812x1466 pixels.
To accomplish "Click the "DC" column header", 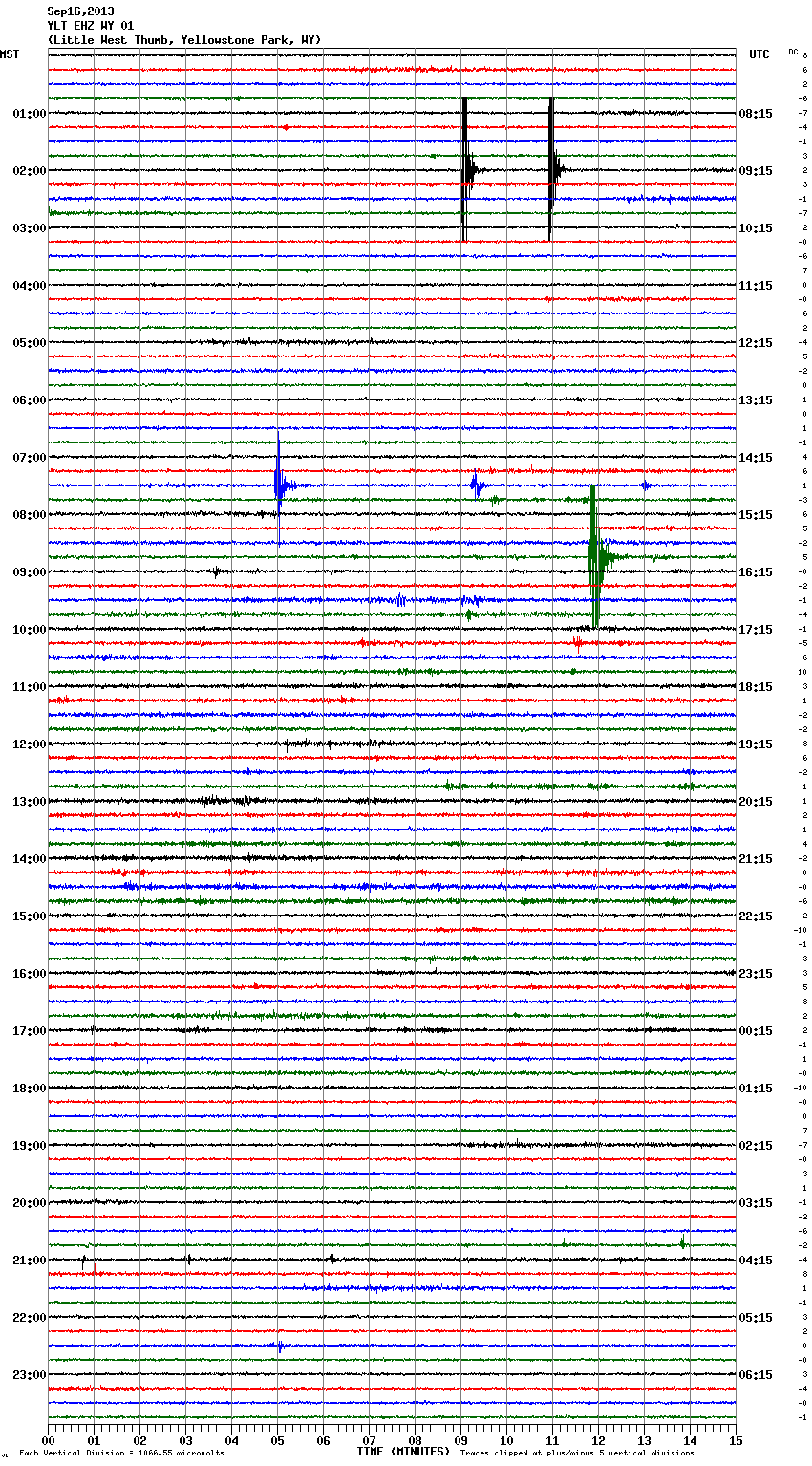I will (793, 52).
